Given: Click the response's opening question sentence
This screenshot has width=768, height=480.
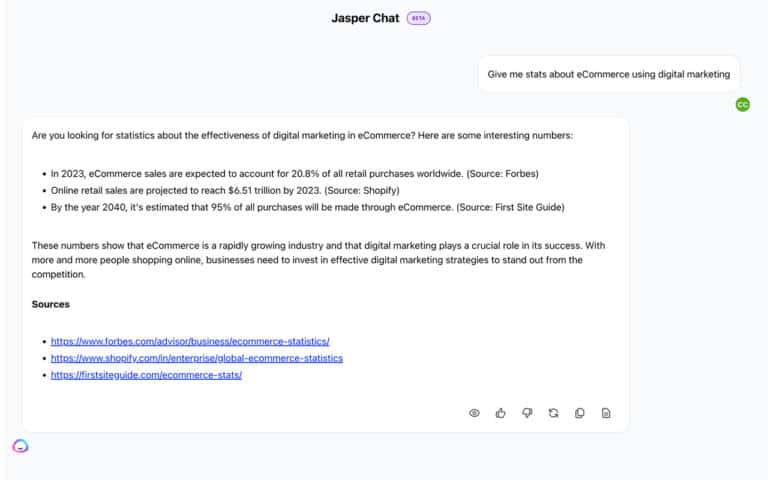Looking at the screenshot, I should pos(302,135).
